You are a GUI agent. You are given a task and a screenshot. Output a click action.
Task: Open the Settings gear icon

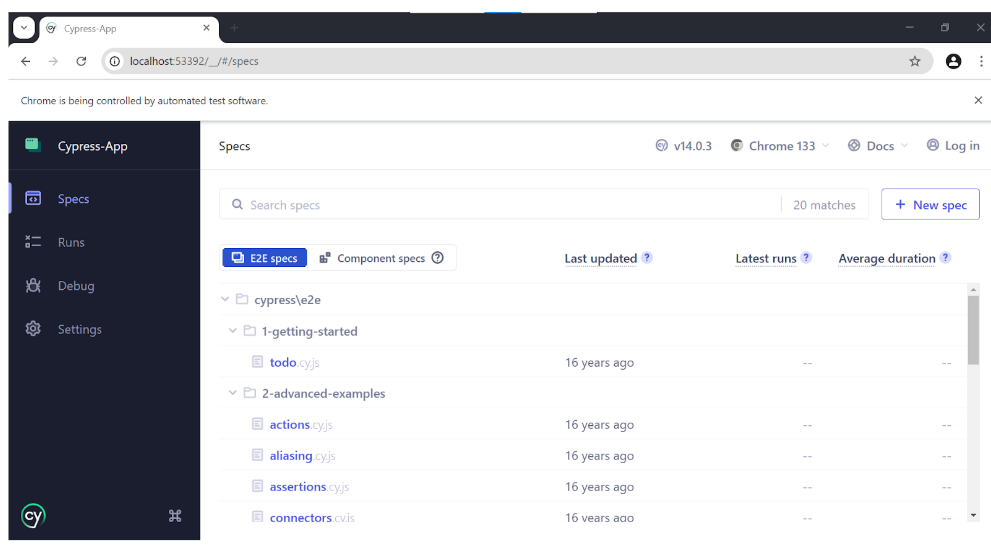(33, 329)
